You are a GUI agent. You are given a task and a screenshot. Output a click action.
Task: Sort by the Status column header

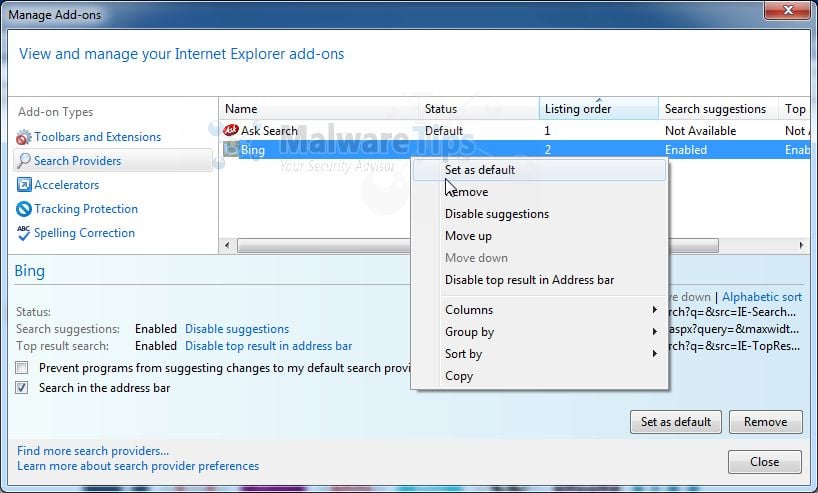click(x=478, y=109)
